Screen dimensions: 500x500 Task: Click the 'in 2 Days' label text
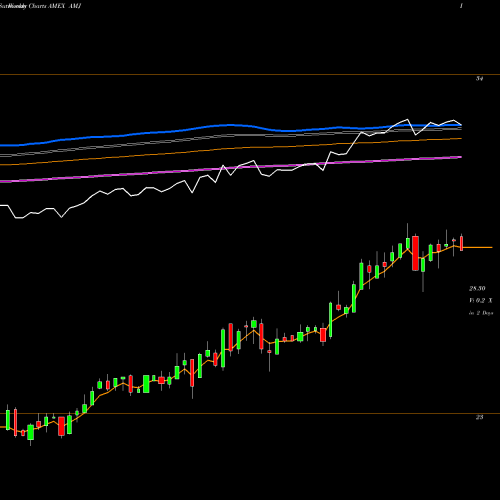click(x=481, y=313)
